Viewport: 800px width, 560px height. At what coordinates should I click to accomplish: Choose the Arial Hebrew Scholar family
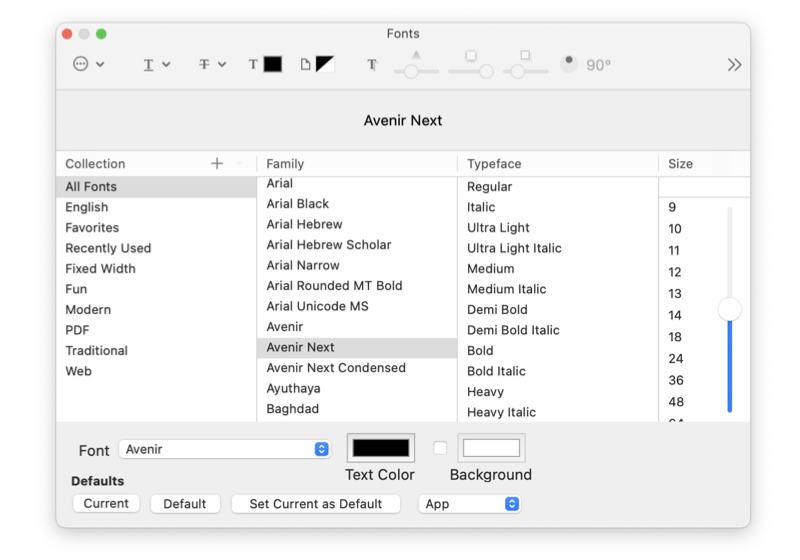(357, 245)
